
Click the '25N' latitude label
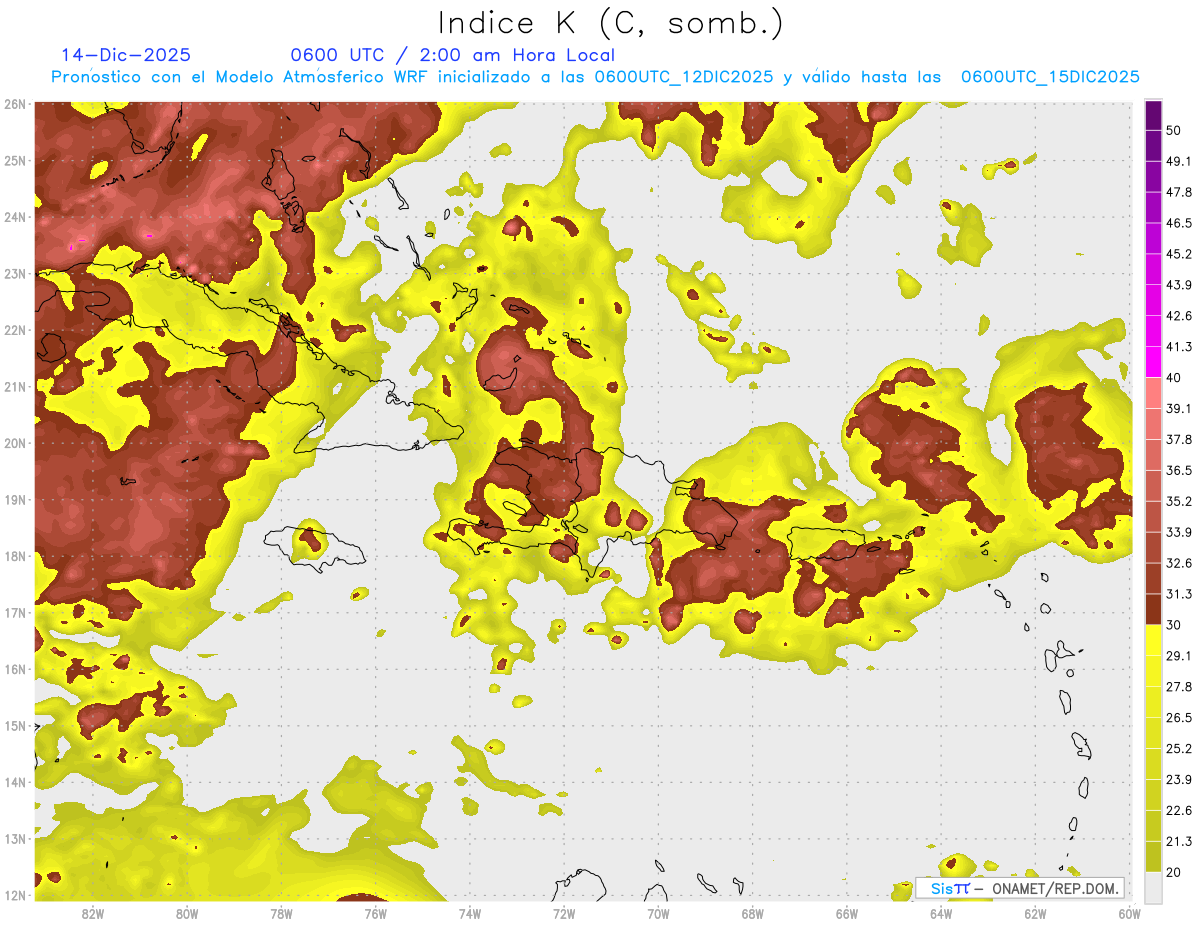tap(14, 160)
